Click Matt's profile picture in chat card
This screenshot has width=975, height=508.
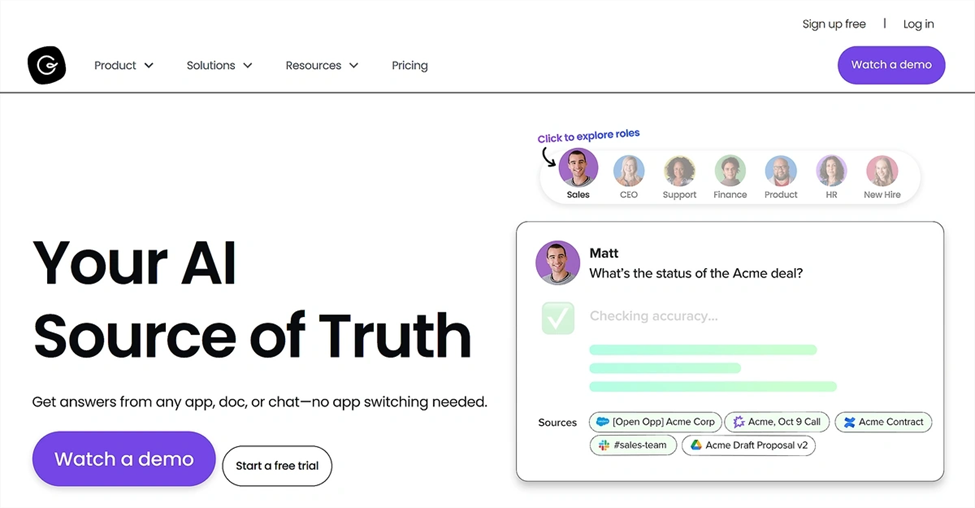[x=557, y=263]
